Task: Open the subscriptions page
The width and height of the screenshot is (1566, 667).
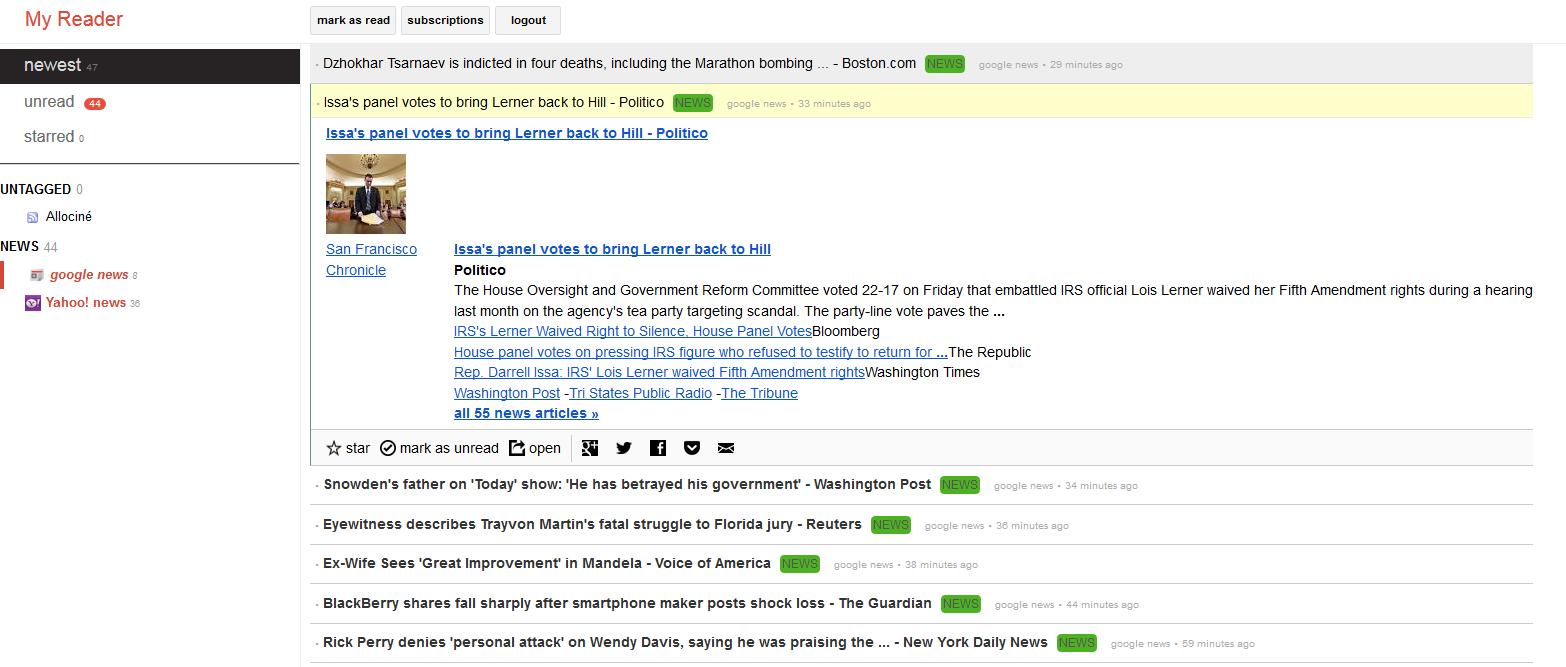Action: point(445,20)
